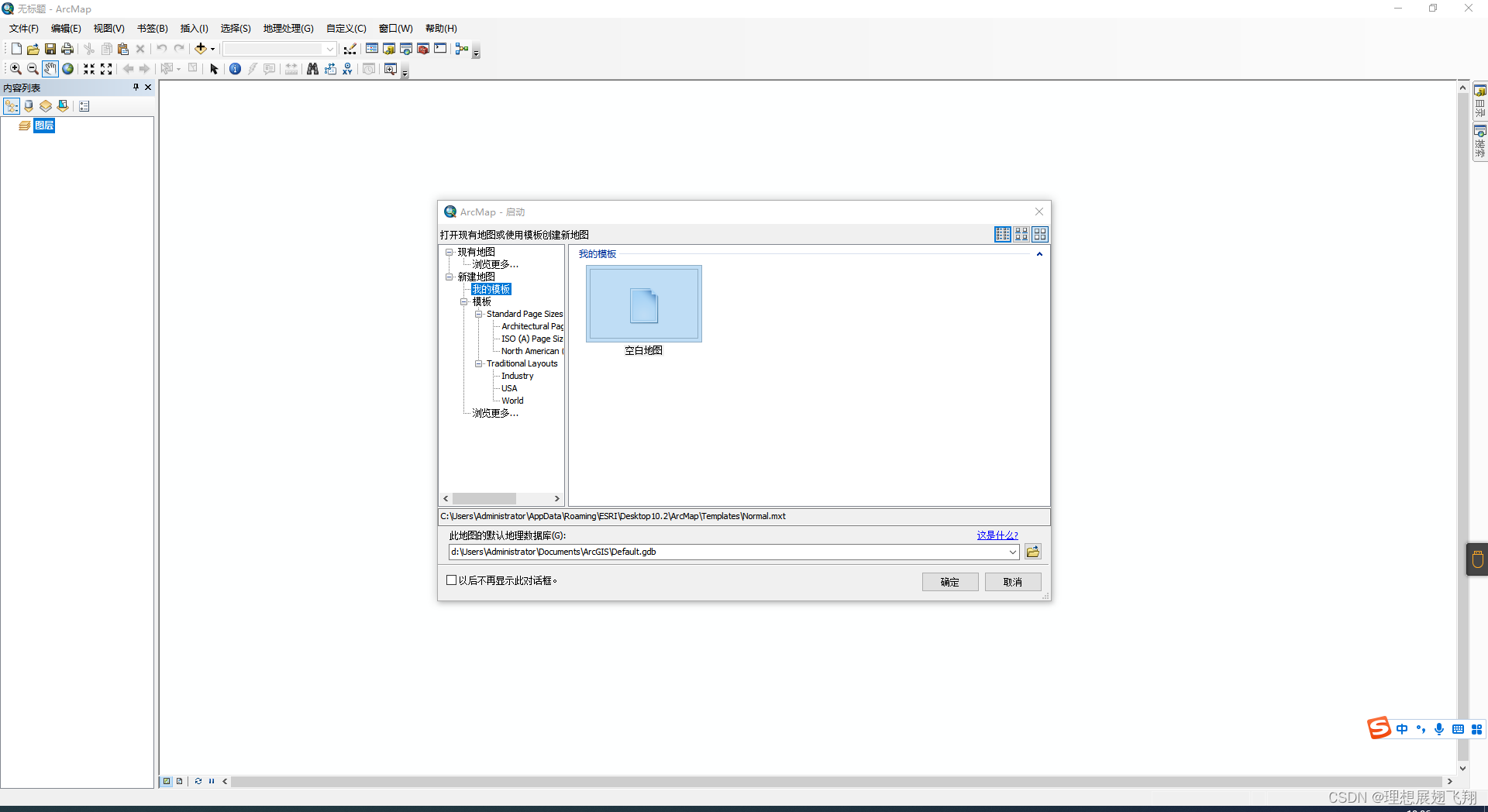Toggle Pause Drawing below the map
The image size is (1488, 812).
(212, 781)
